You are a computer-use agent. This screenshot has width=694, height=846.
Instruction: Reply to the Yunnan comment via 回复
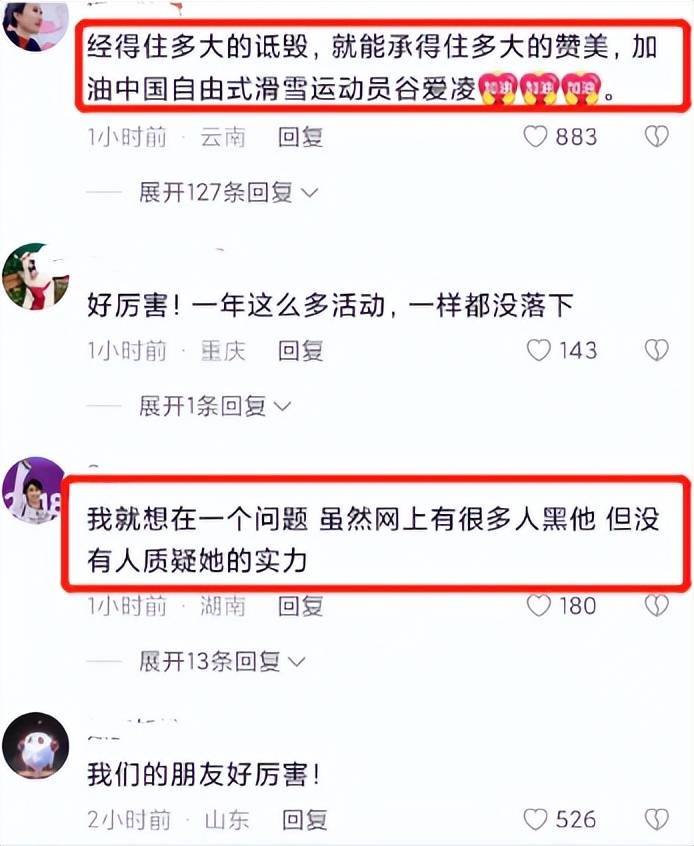coord(301,137)
